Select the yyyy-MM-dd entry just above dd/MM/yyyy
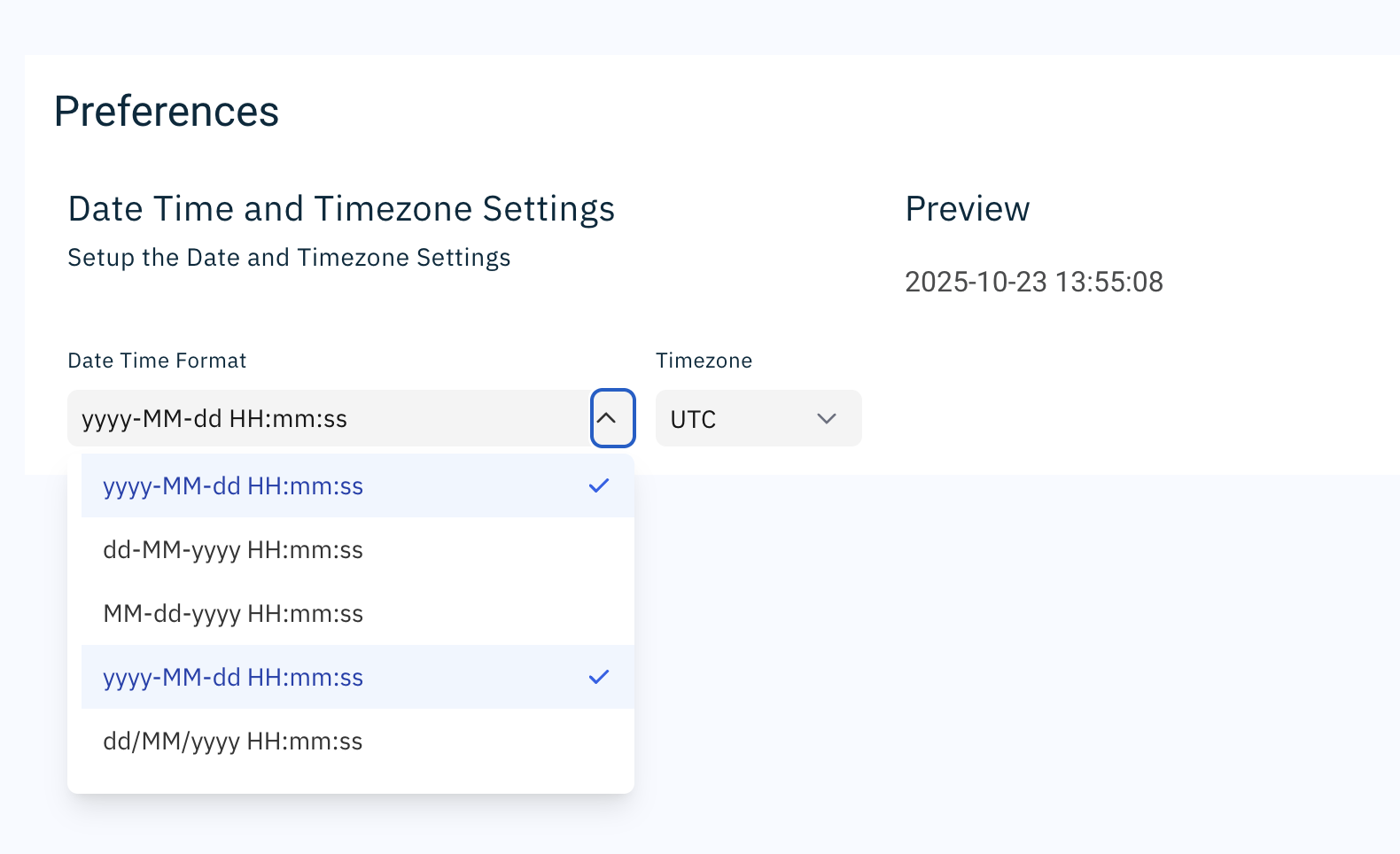 pos(233,678)
